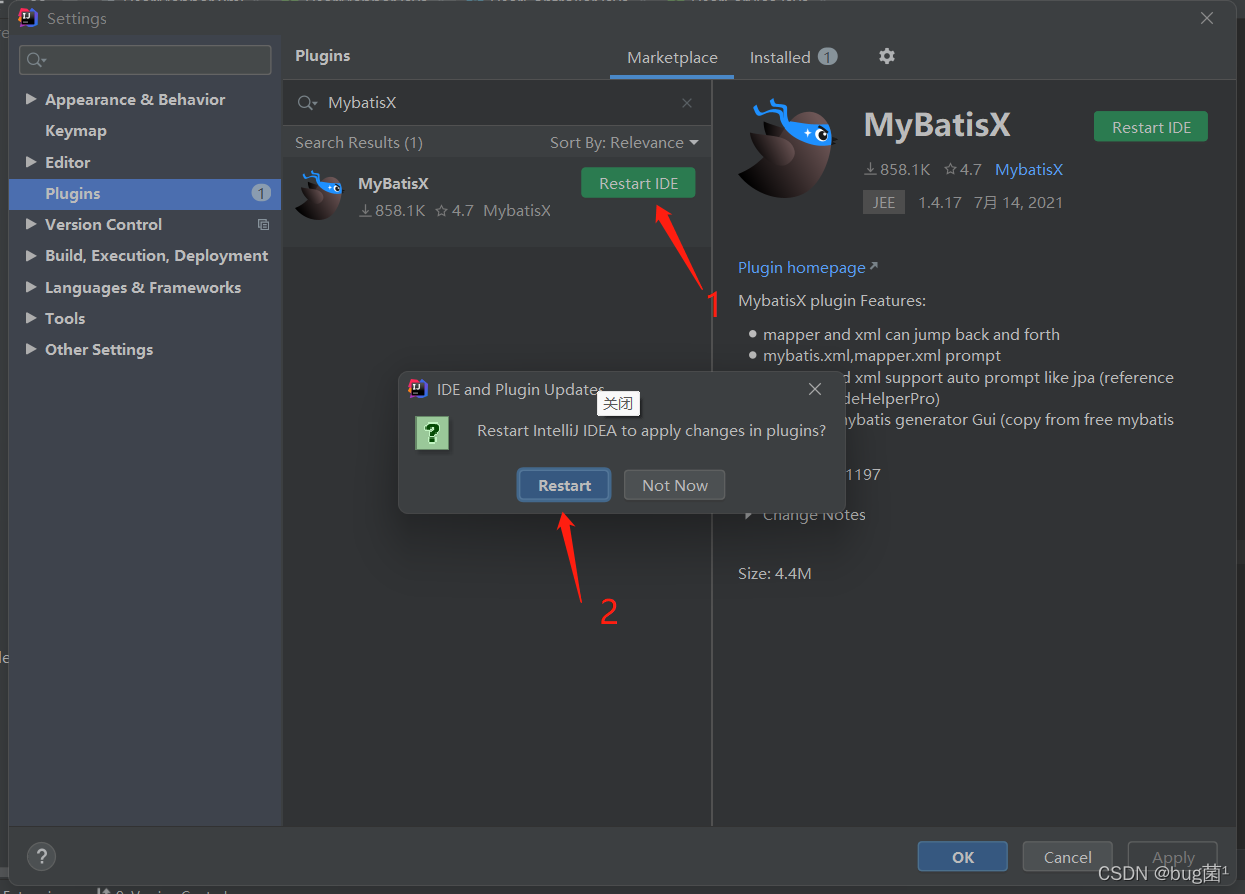Click version 1.4.17 text
This screenshot has height=894, width=1245.
pyautogui.click(x=940, y=202)
